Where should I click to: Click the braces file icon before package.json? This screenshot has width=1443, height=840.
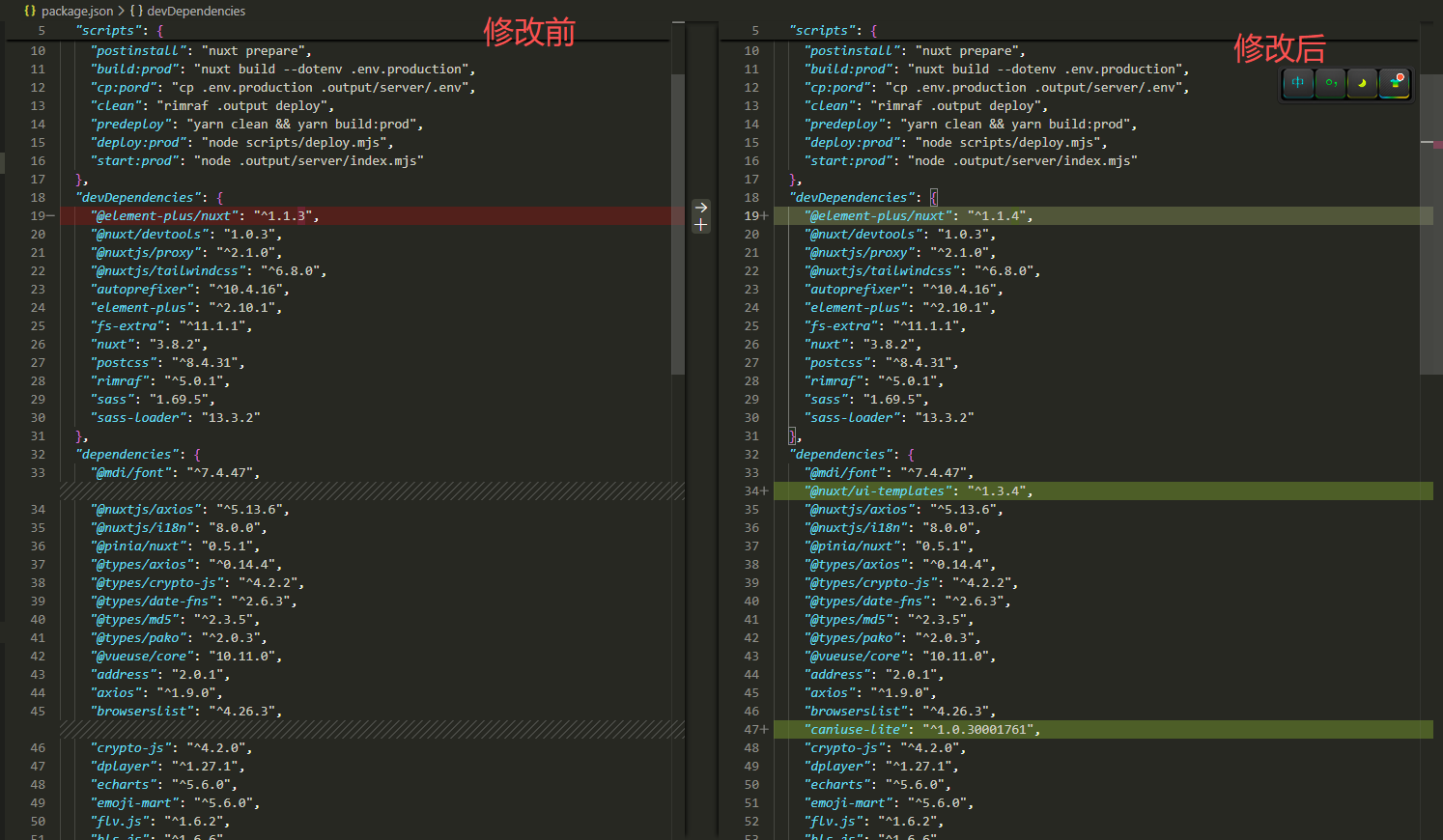[x=30, y=11]
